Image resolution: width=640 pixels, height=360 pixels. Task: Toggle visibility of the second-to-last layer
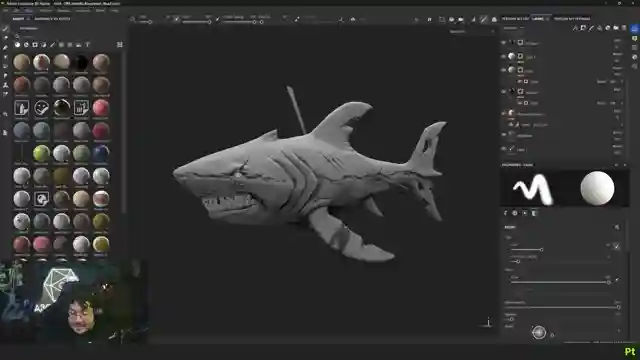click(x=503, y=135)
